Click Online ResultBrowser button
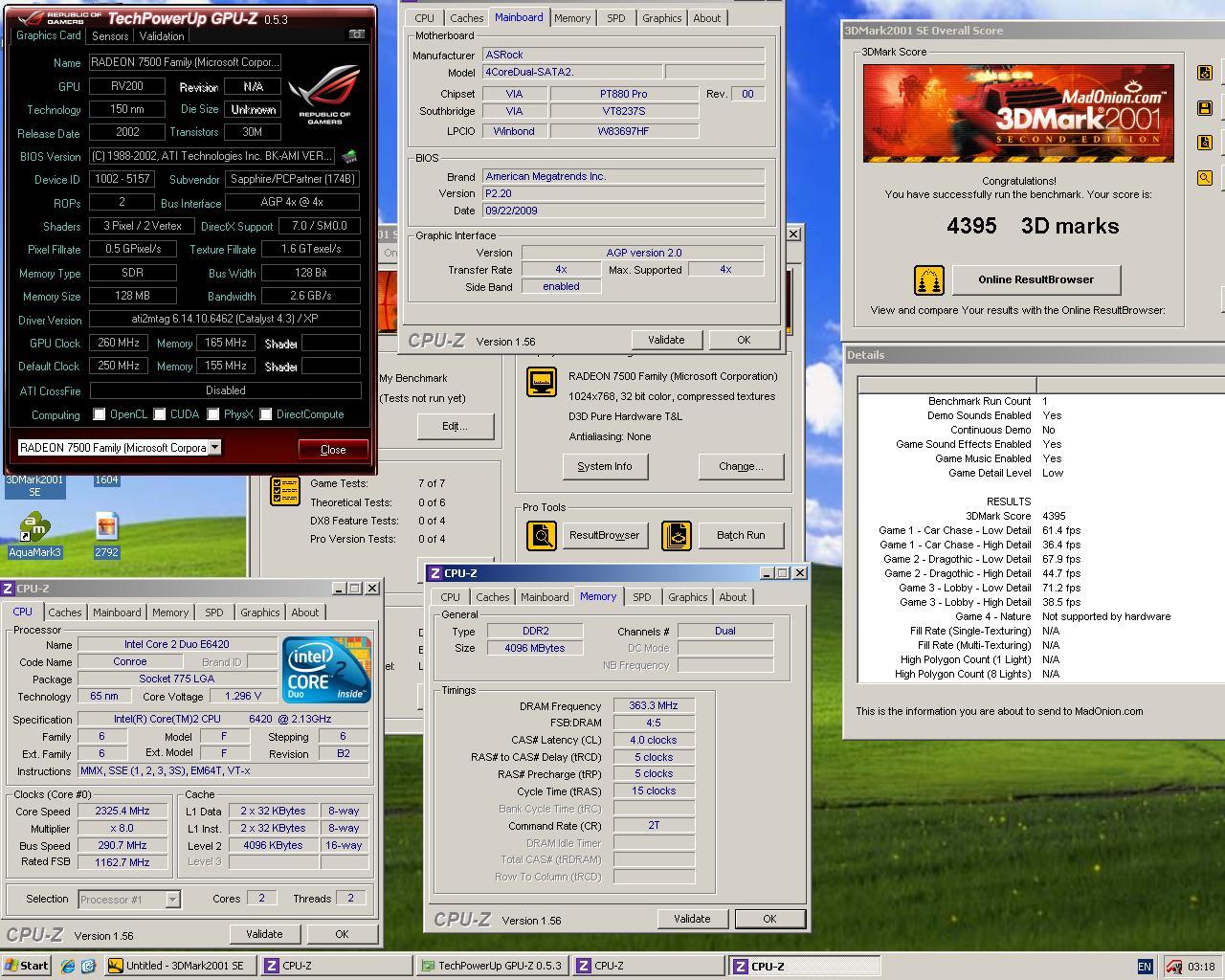The width and height of the screenshot is (1225, 980). [x=1036, y=279]
